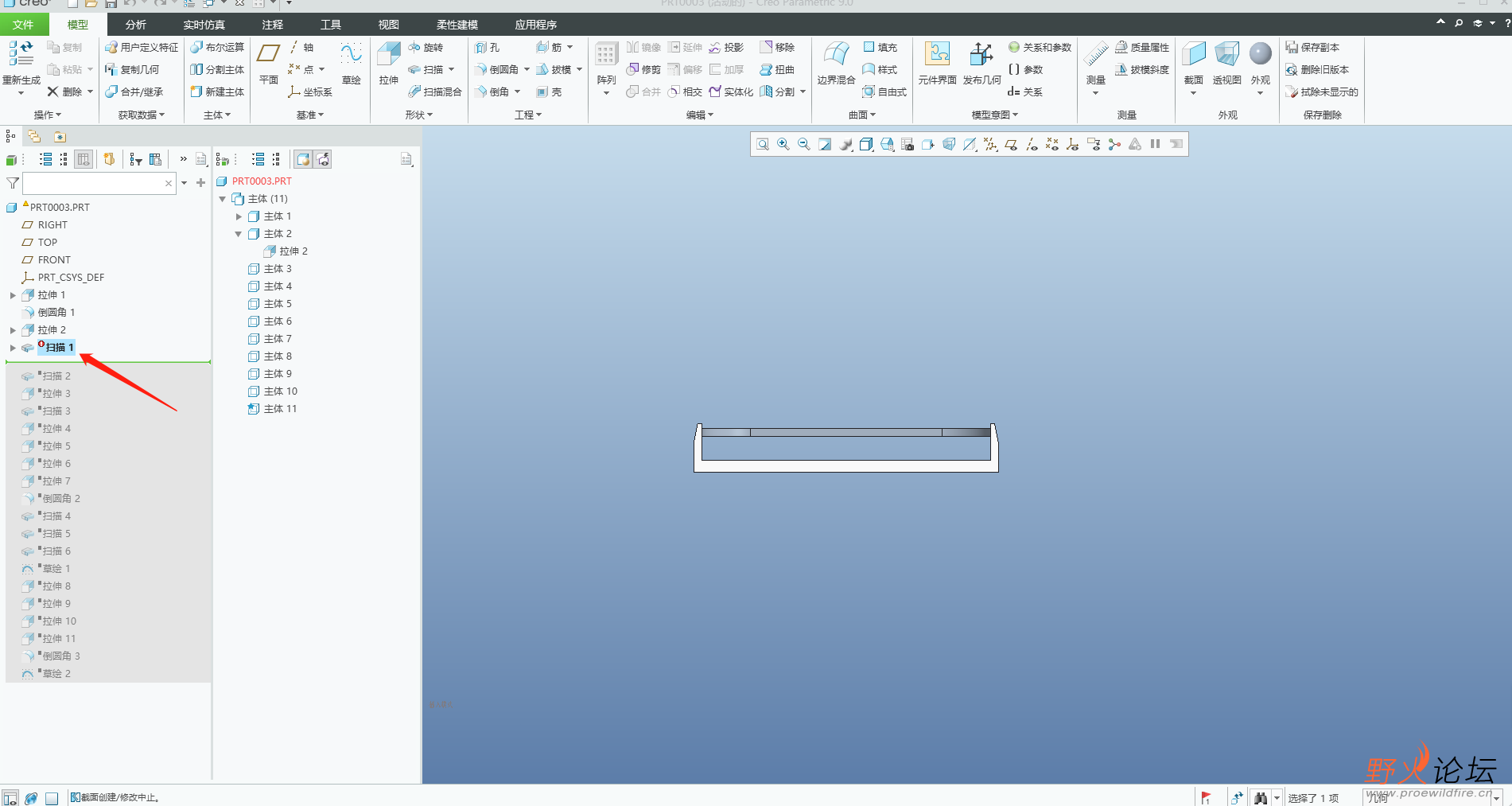Collapse the 主体 (11) folder
Viewport: 1512px width, 806px height.
click(x=223, y=199)
